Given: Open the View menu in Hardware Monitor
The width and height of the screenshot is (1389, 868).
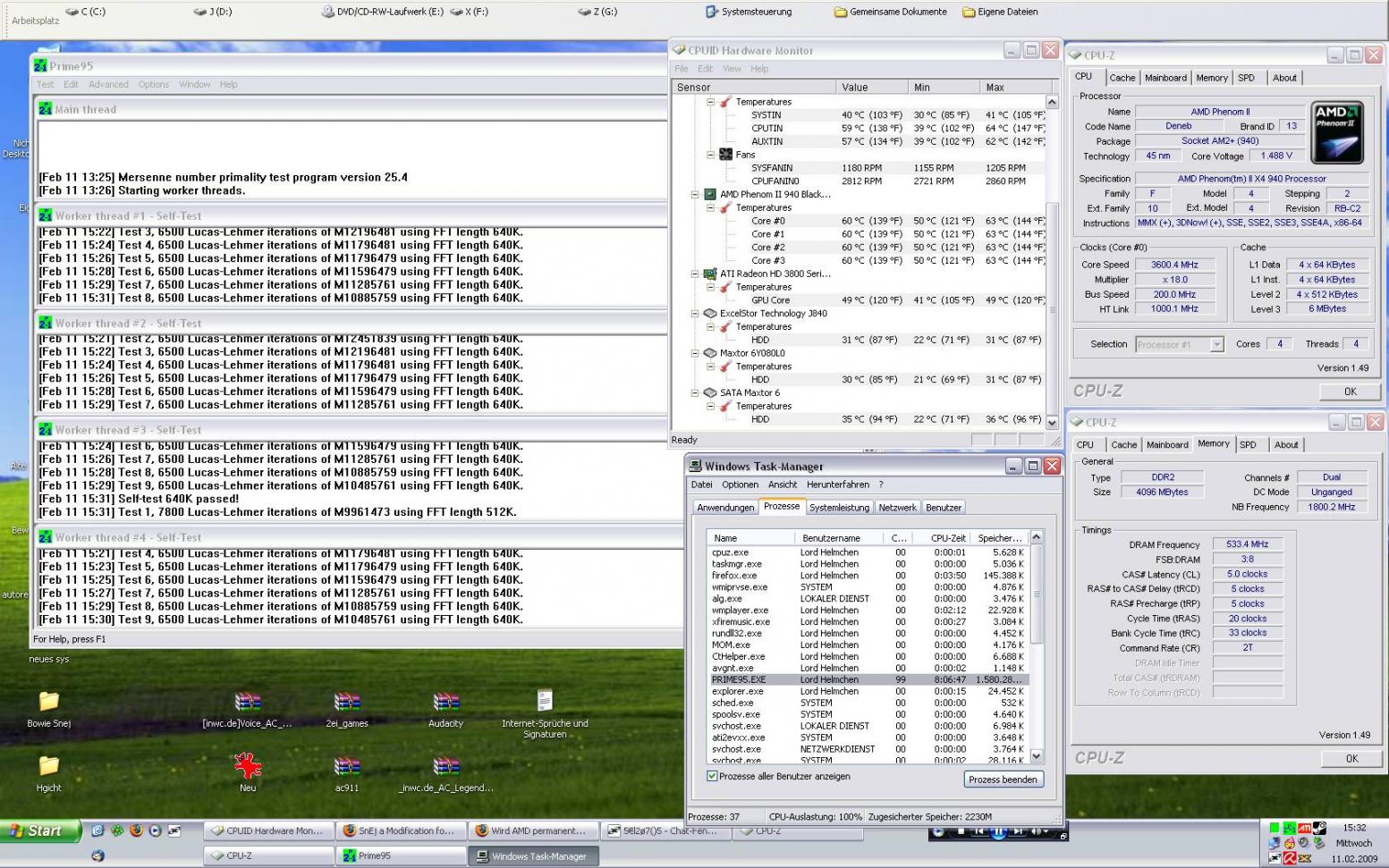Looking at the screenshot, I should pos(732,69).
